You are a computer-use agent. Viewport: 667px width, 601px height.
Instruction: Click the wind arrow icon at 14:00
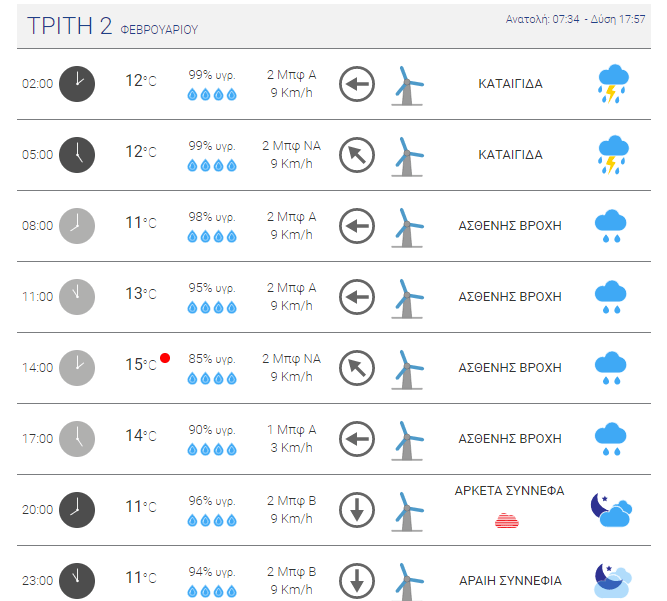click(357, 368)
